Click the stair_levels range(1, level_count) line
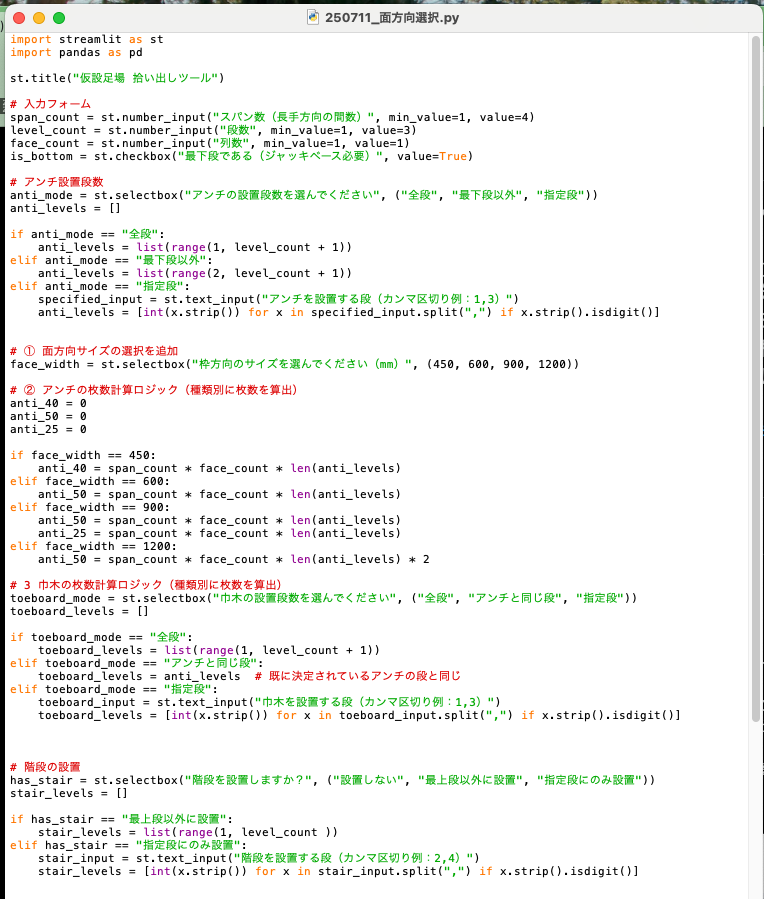 coord(188,832)
